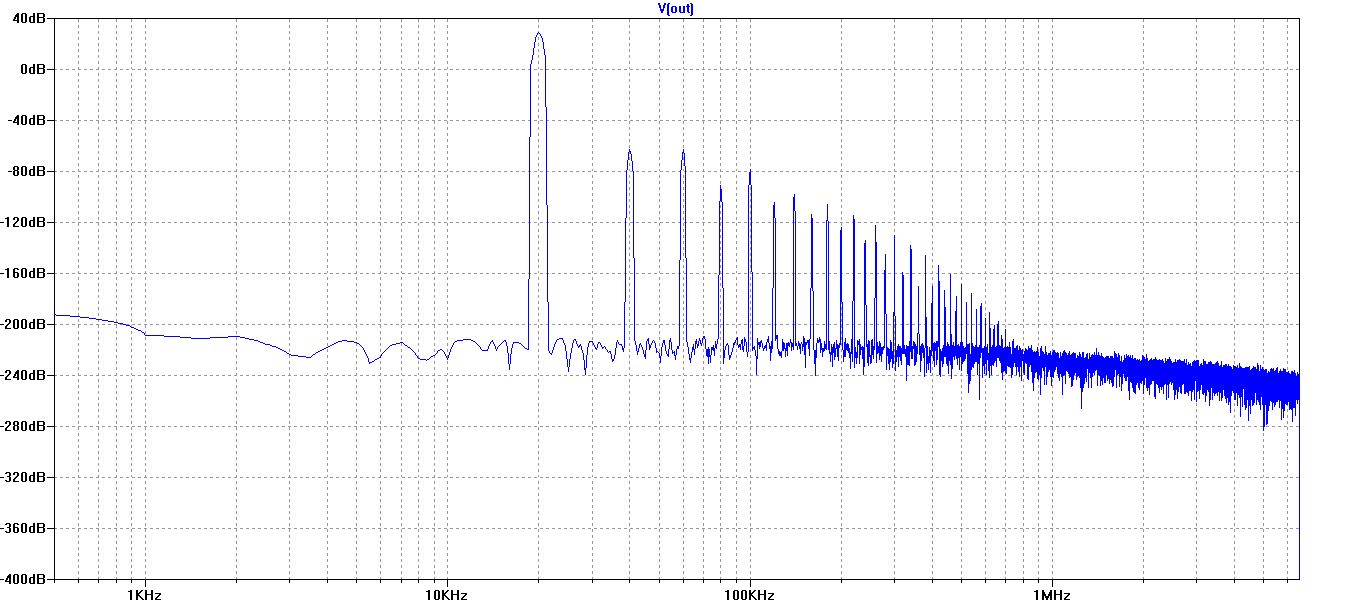1362x605 pixels.
Task: Click the -400dB axis label
Action: pyautogui.click(x=25, y=579)
